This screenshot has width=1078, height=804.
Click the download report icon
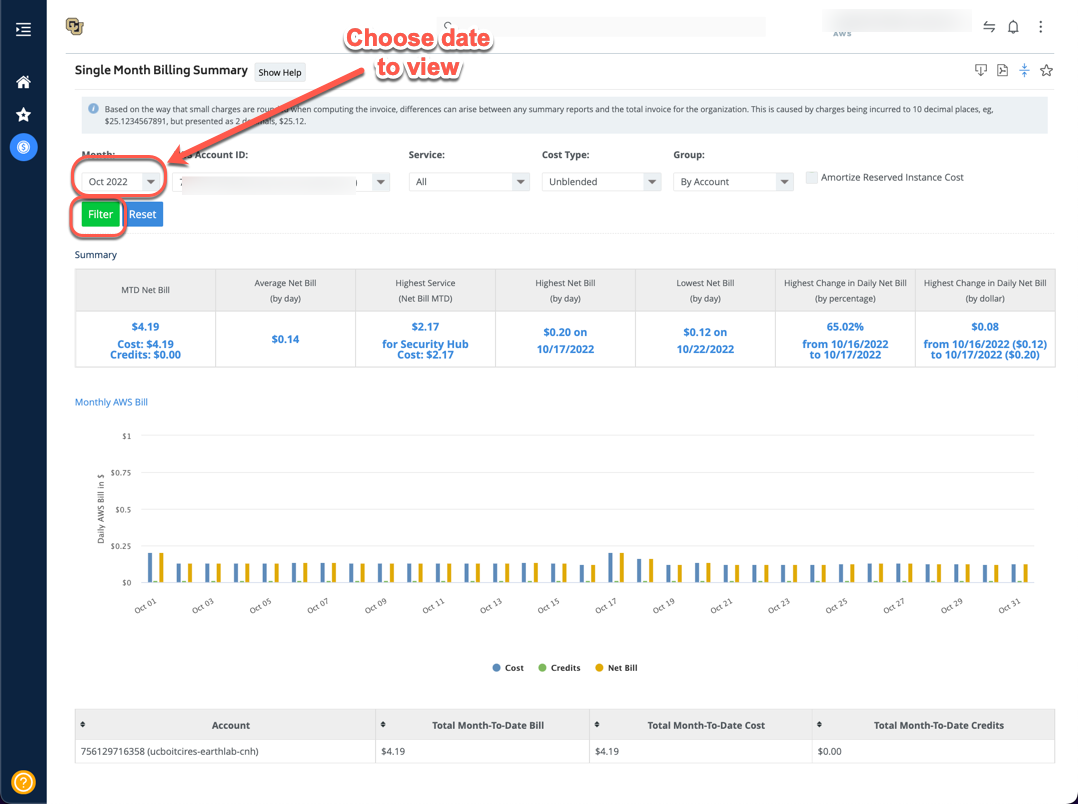pos(981,70)
